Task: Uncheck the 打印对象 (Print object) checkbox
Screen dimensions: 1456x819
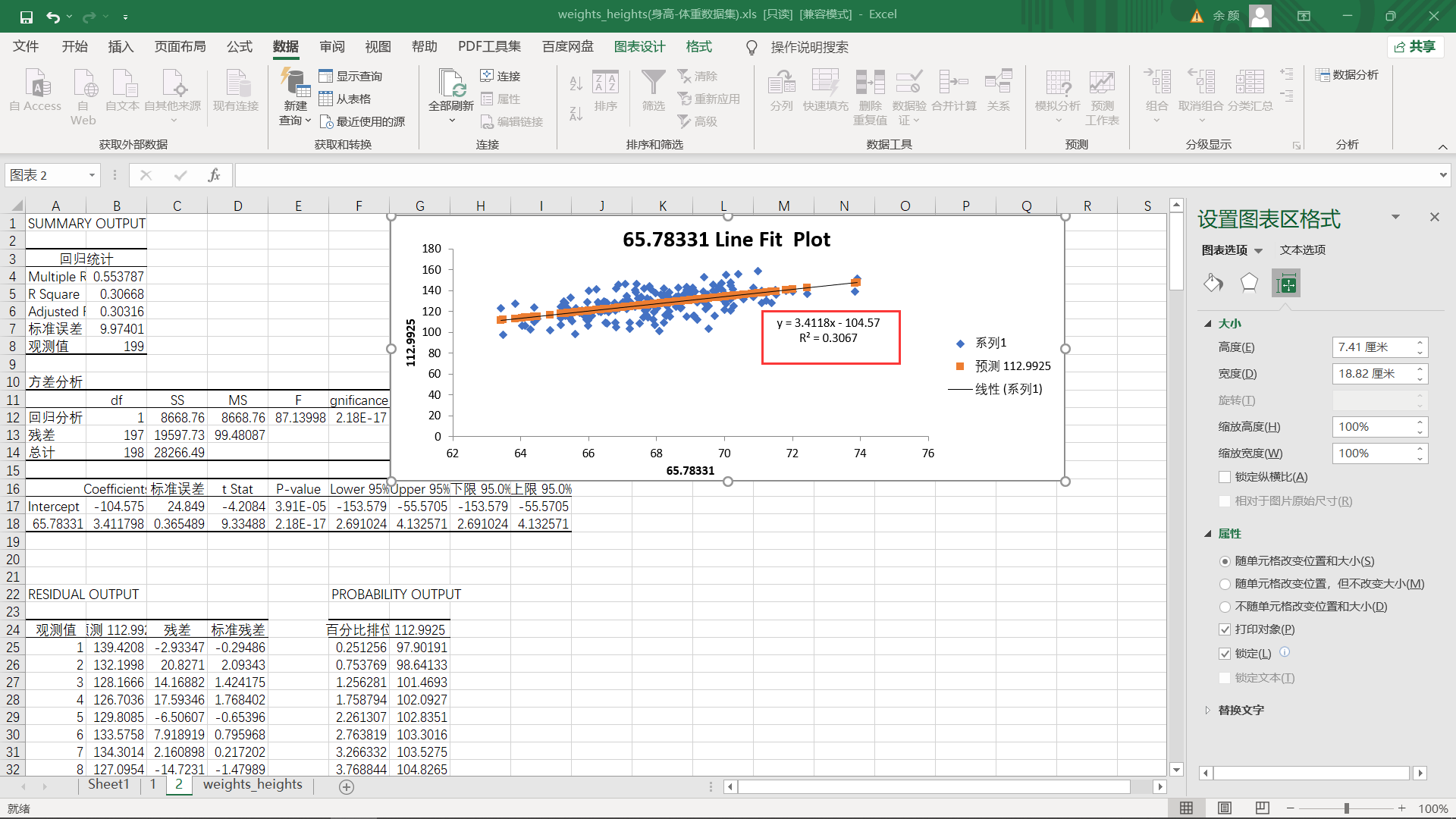Action: coord(1225,629)
